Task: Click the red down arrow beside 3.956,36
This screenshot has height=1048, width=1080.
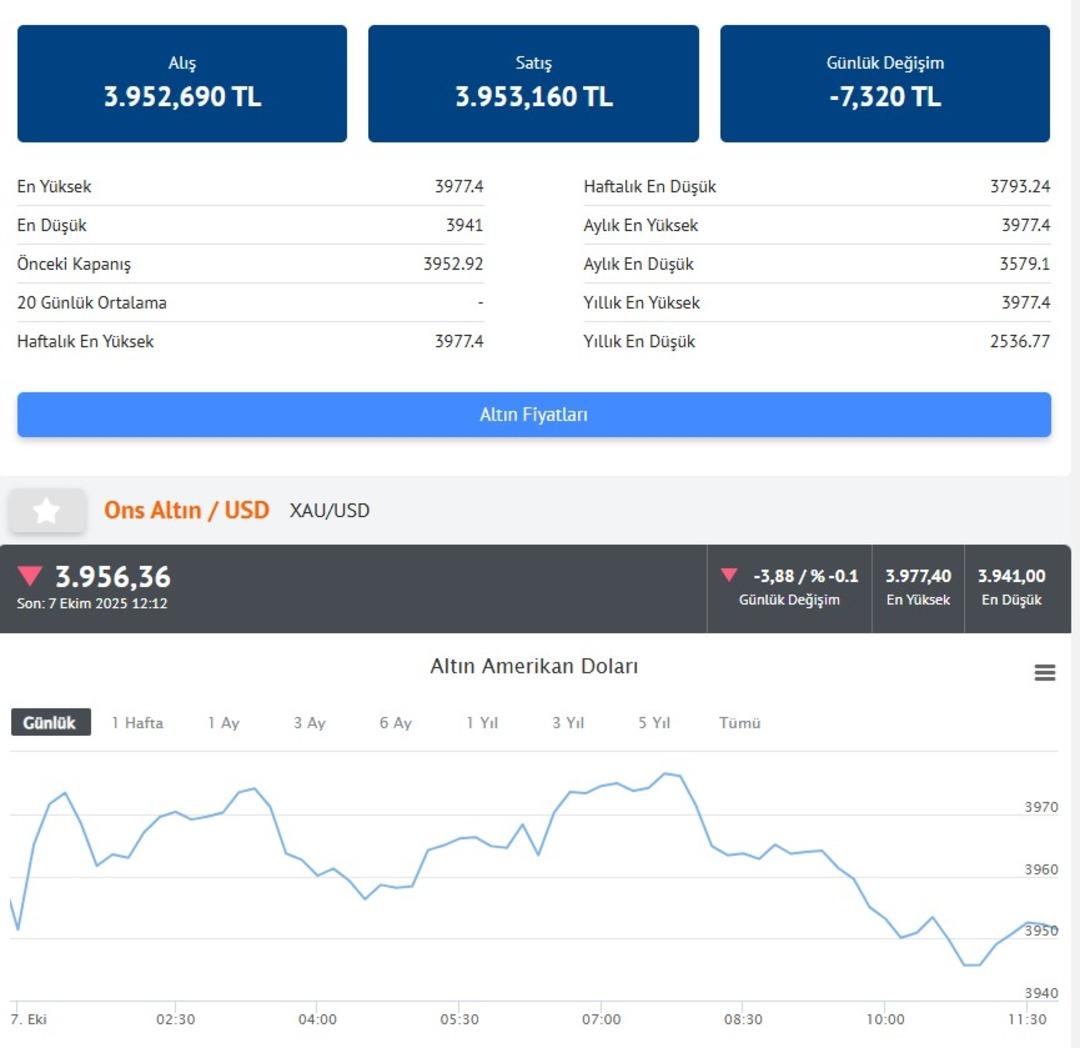Action: pos(30,576)
